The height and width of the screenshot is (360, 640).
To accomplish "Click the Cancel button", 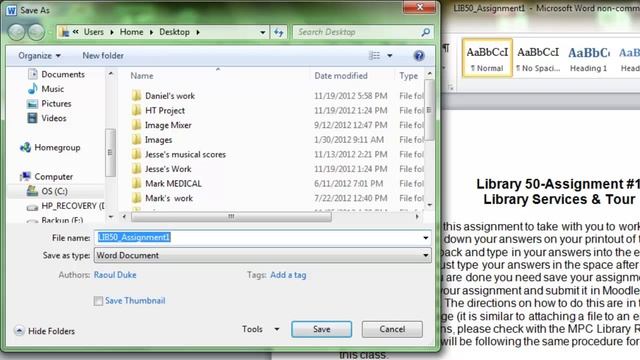I will coord(392,329).
